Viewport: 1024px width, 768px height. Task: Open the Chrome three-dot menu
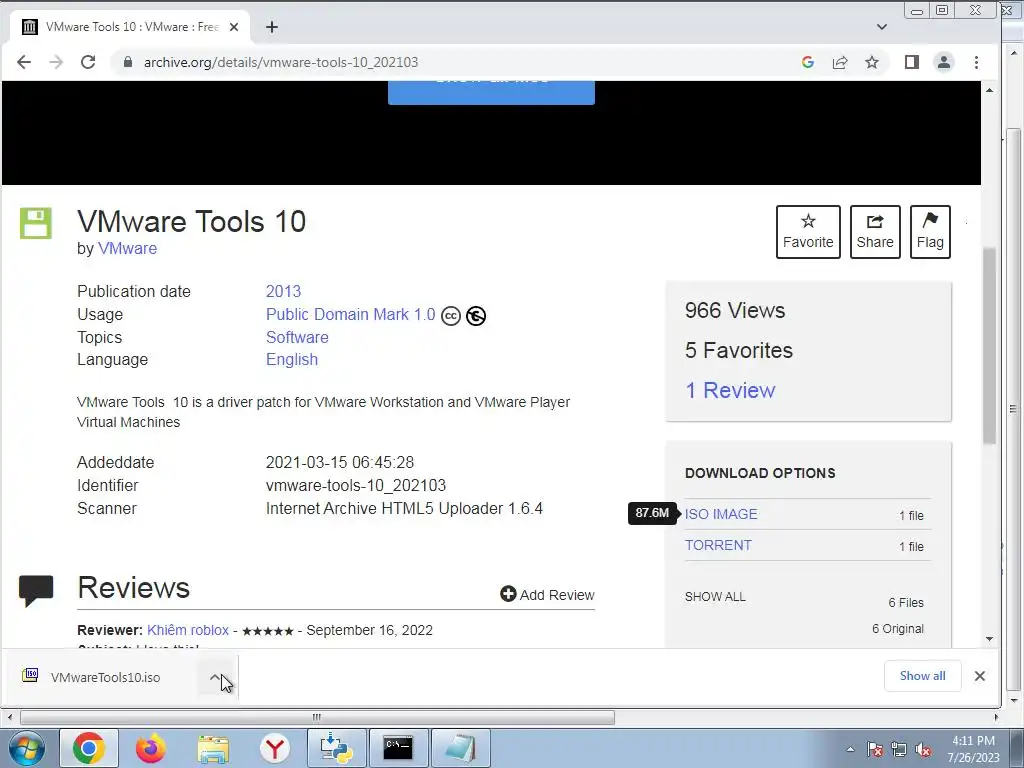click(x=976, y=62)
